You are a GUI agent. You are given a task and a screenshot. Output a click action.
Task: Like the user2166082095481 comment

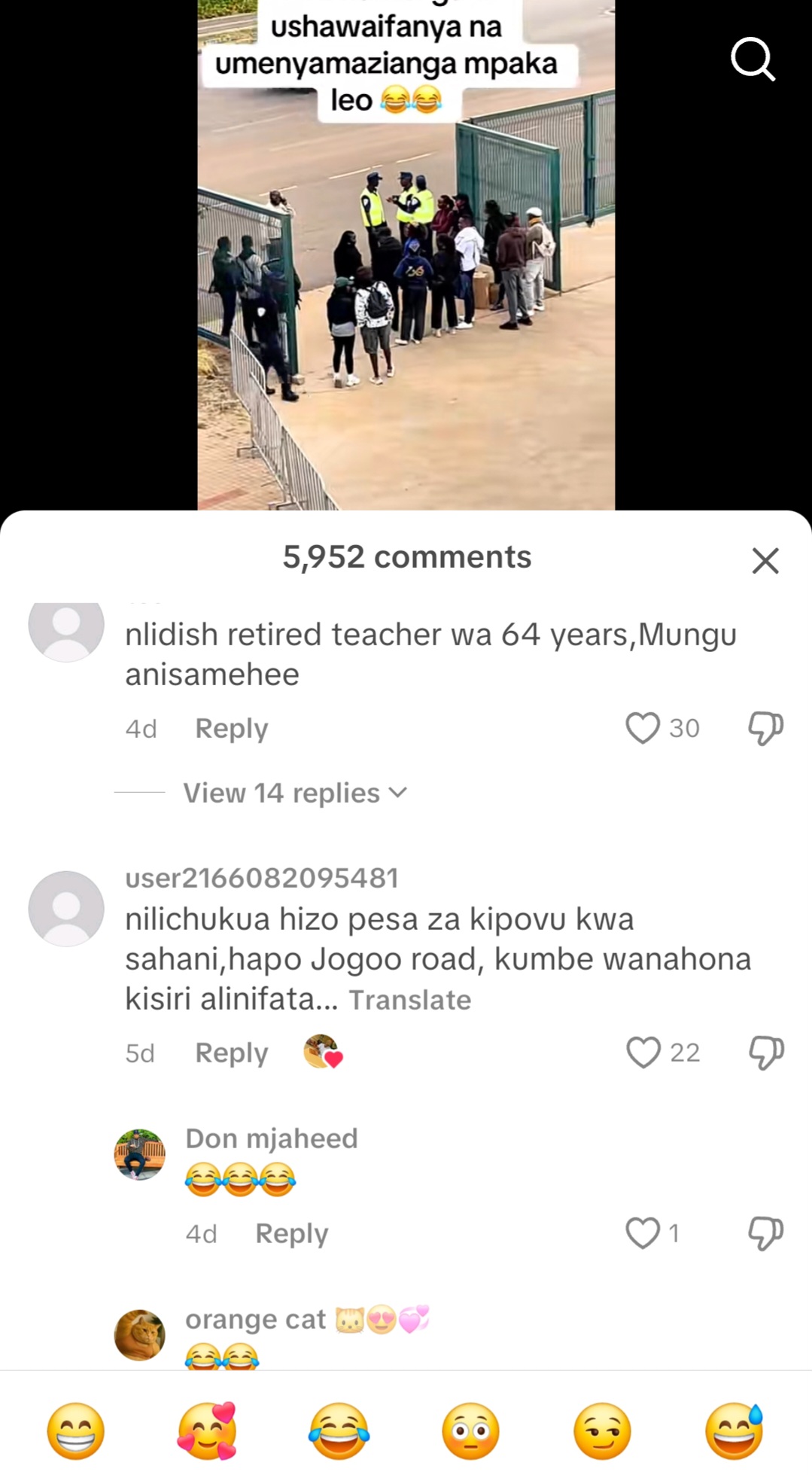point(643,1052)
